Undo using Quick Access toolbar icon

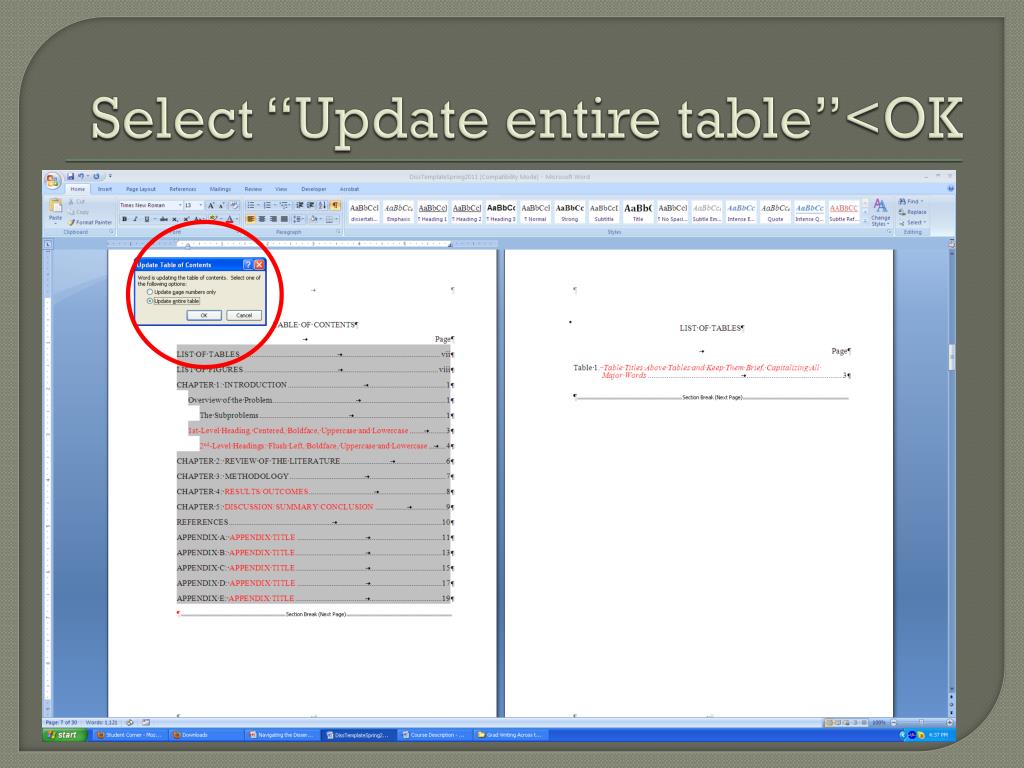[81, 176]
